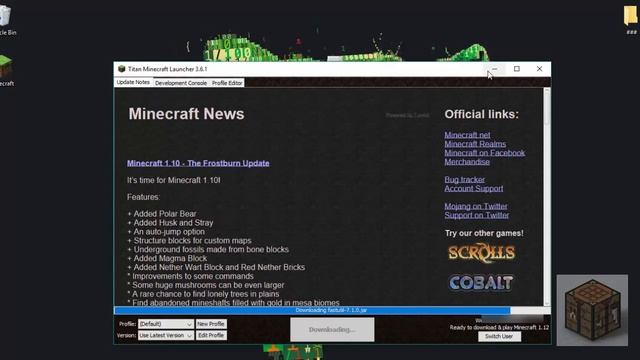Click the Cobalt game logo
The height and width of the screenshot is (360, 640).
point(481,283)
